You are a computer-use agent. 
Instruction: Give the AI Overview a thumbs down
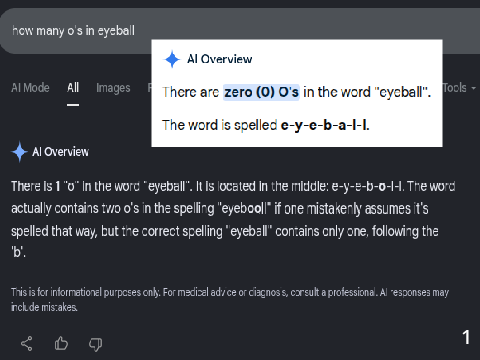click(95, 344)
